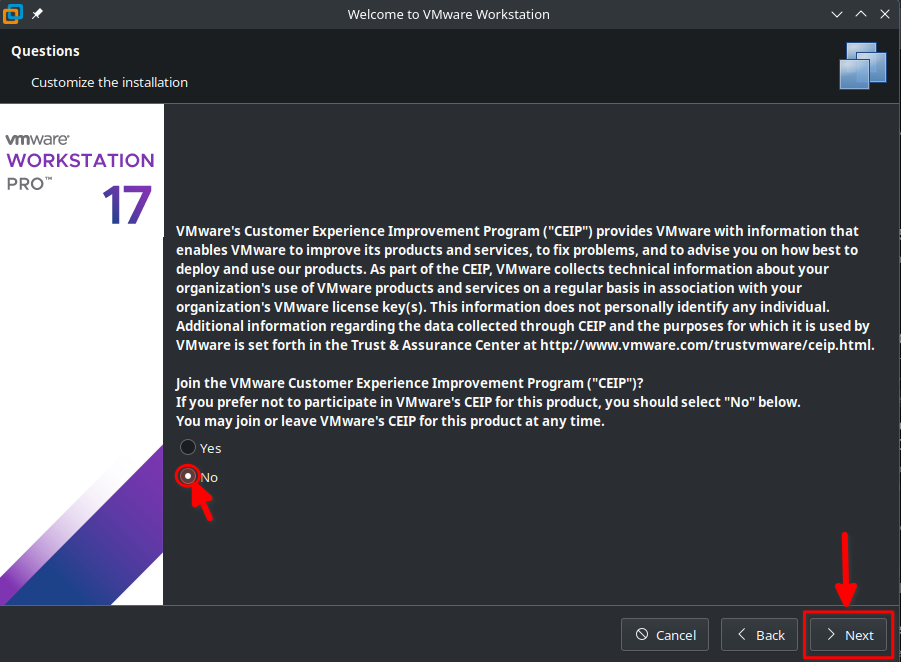Screen dimensions: 901x662
Task: Proceed with the Next button
Action: (x=848, y=635)
